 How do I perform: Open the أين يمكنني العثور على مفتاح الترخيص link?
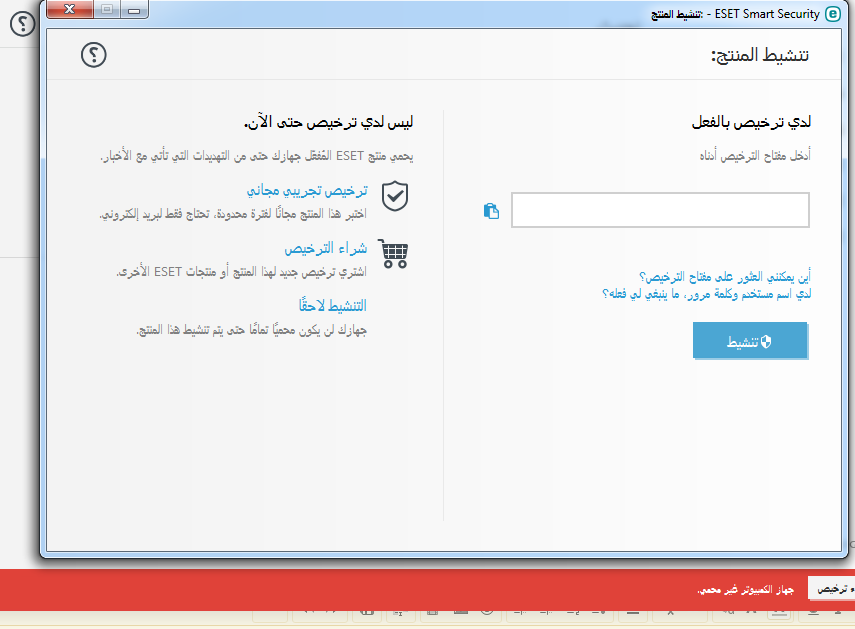[725, 277]
